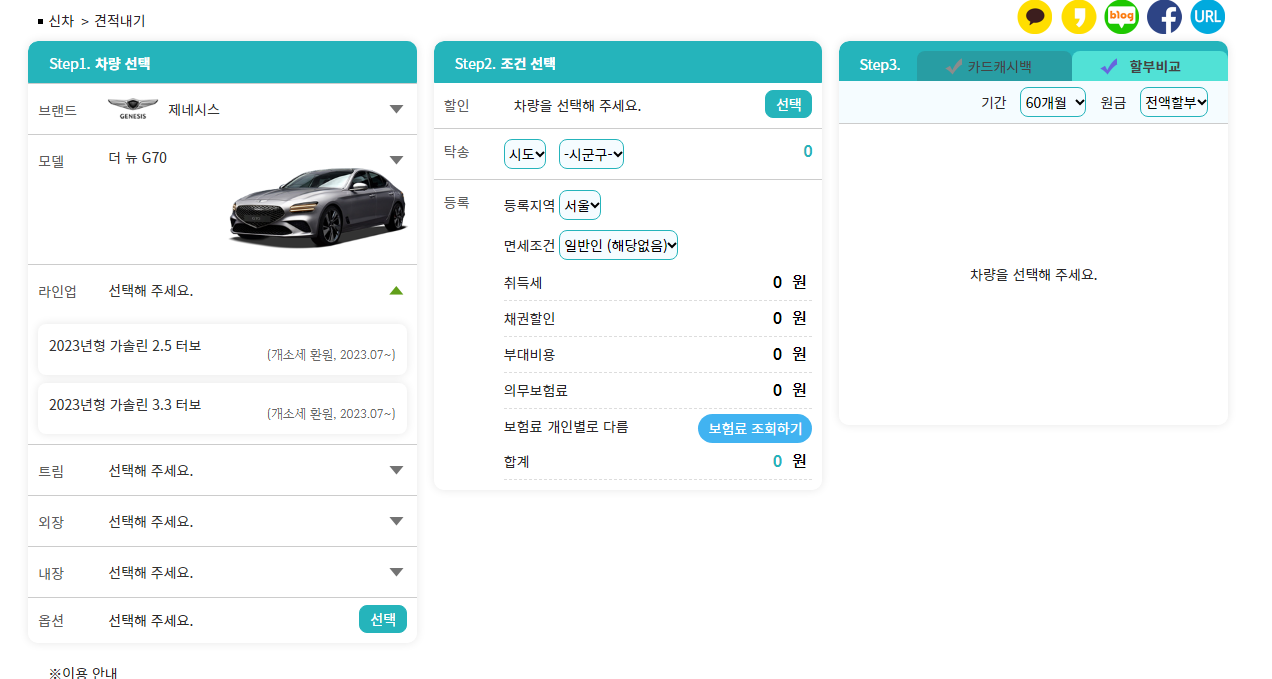Viewport: 1272px width, 679px height.
Task: Select 2023년형 가솔린 2.5 터보 lineup
Action: [222, 349]
